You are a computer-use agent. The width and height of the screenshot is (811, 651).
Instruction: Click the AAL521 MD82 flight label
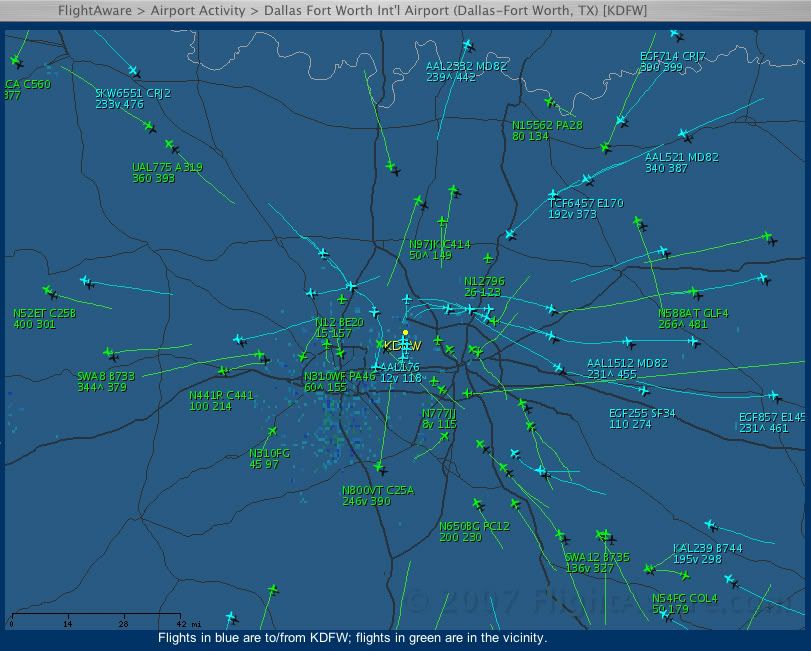pyautogui.click(x=682, y=162)
